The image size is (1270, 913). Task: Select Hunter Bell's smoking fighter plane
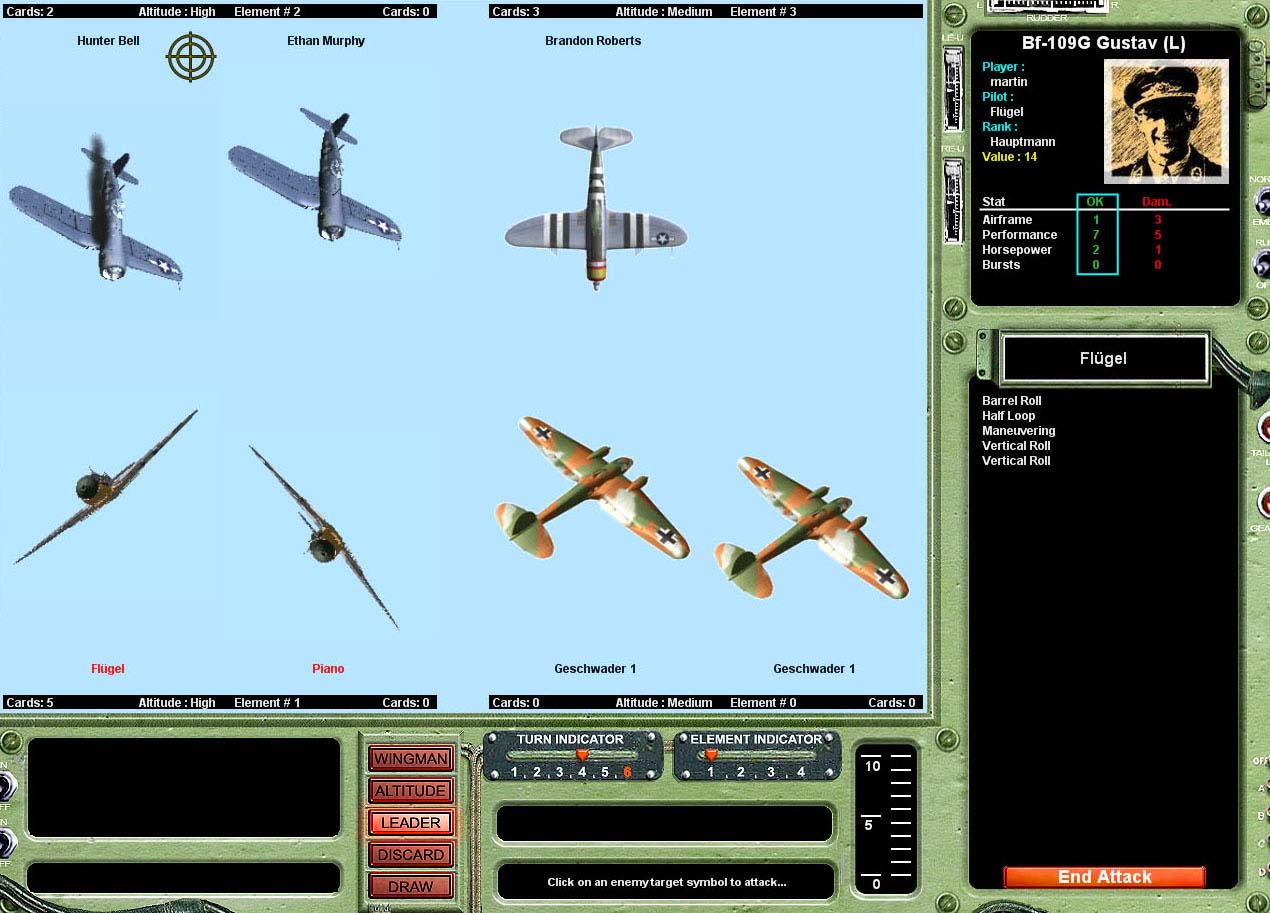click(x=100, y=215)
